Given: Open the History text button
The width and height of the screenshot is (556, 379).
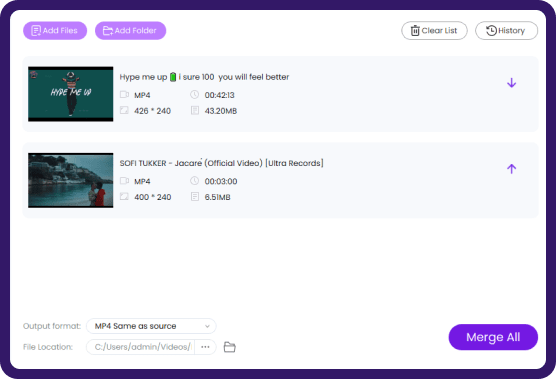Looking at the screenshot, I should [x=511, y=30].
